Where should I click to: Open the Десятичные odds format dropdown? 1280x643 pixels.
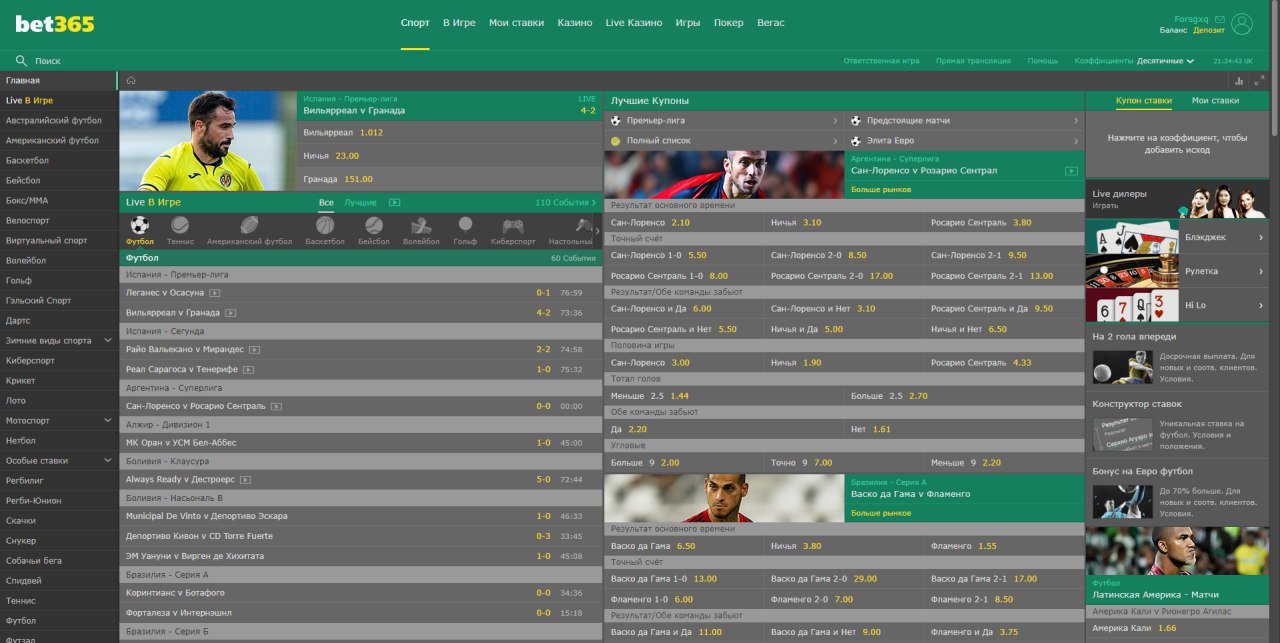[x=1166, y=61]
